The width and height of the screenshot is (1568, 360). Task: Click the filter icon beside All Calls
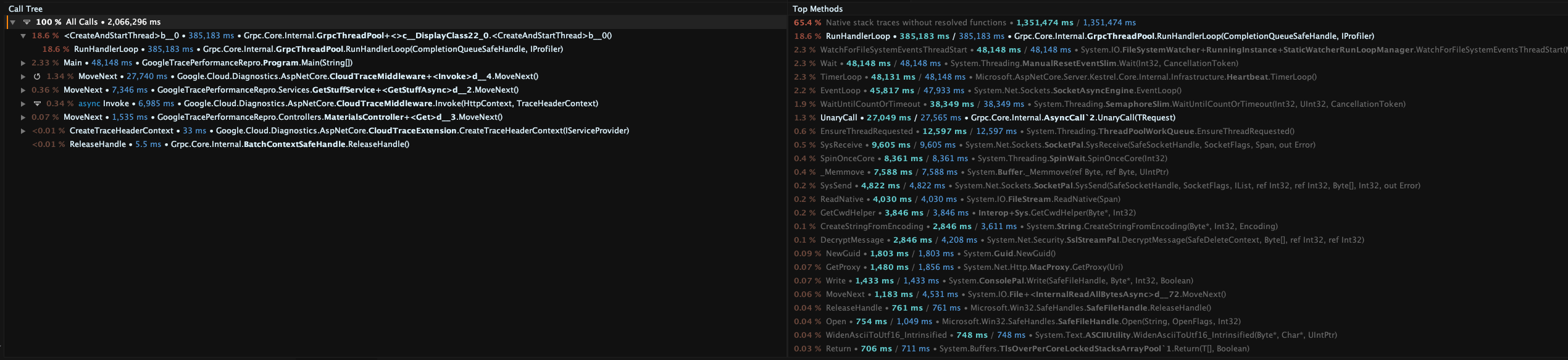(27, 22)
